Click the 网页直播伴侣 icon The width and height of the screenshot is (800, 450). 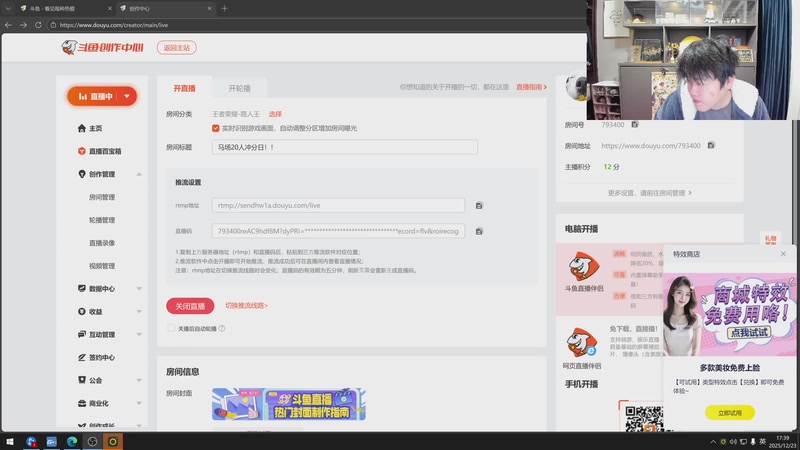pyautogui.click(x=582, y=342)
